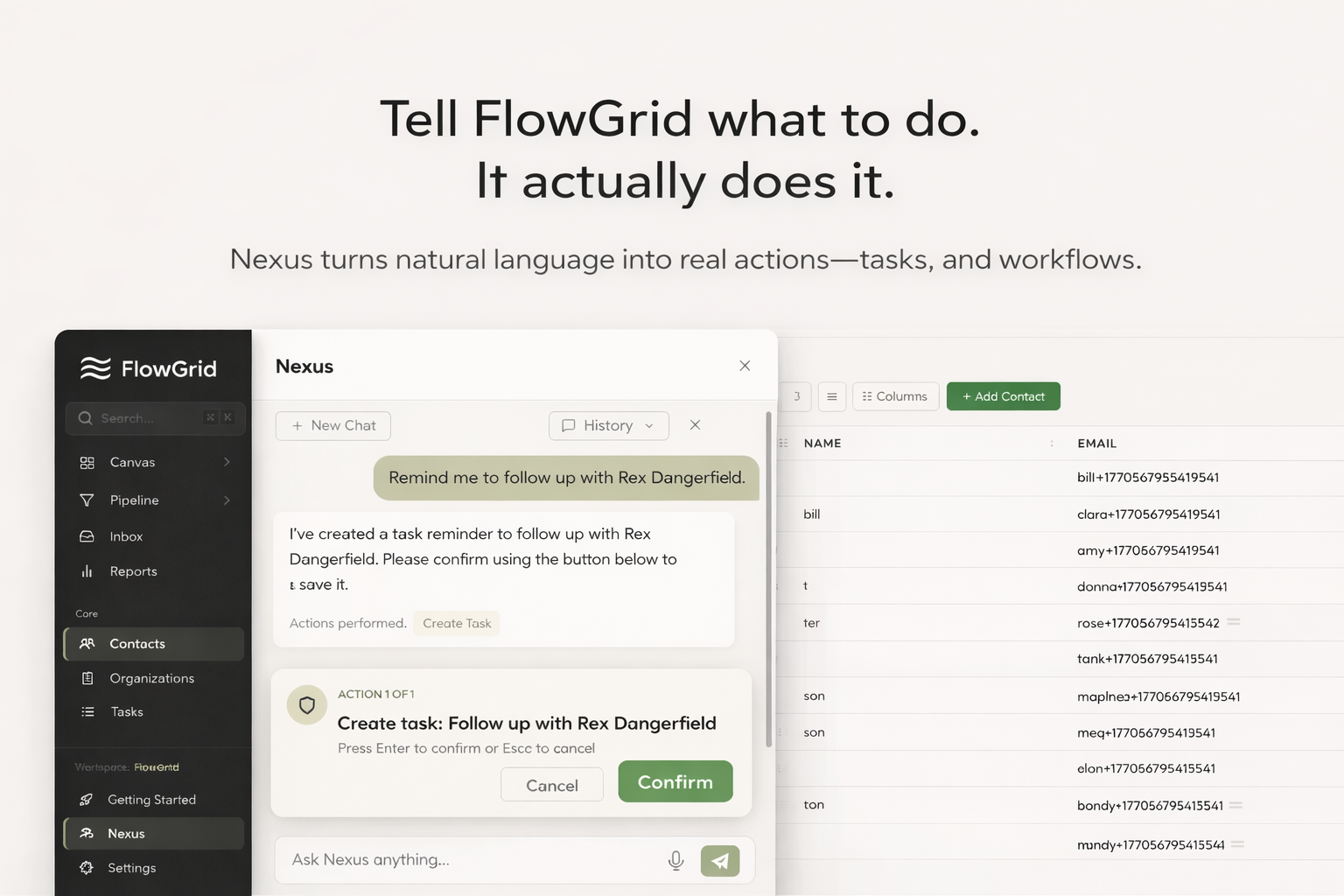The height and width of the screenshot is (896, 1344).
Task: Click the search icon in the sidebar
Action: [85, 418]
